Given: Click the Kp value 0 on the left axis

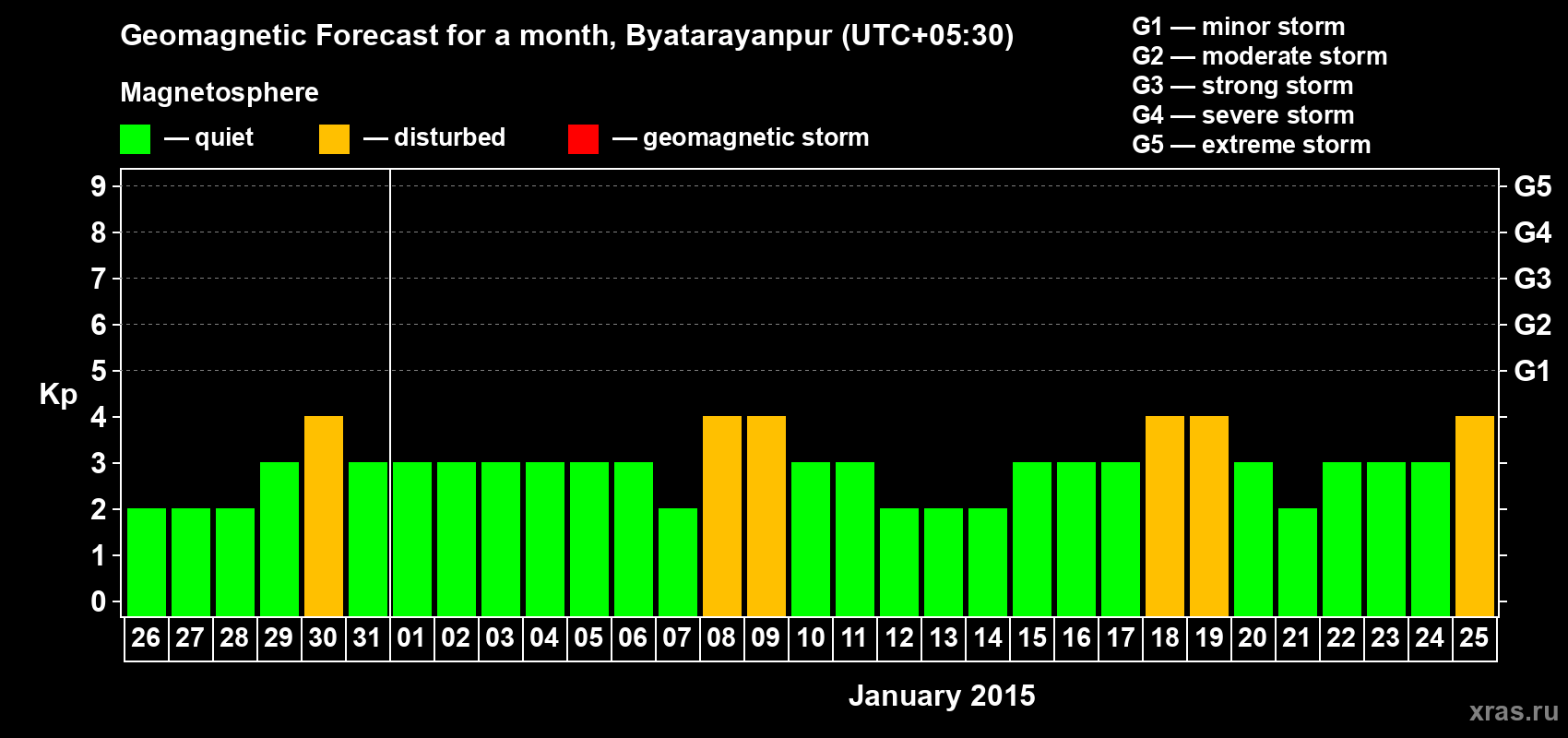Looking at the screenshot, I should tap(99, 601).
